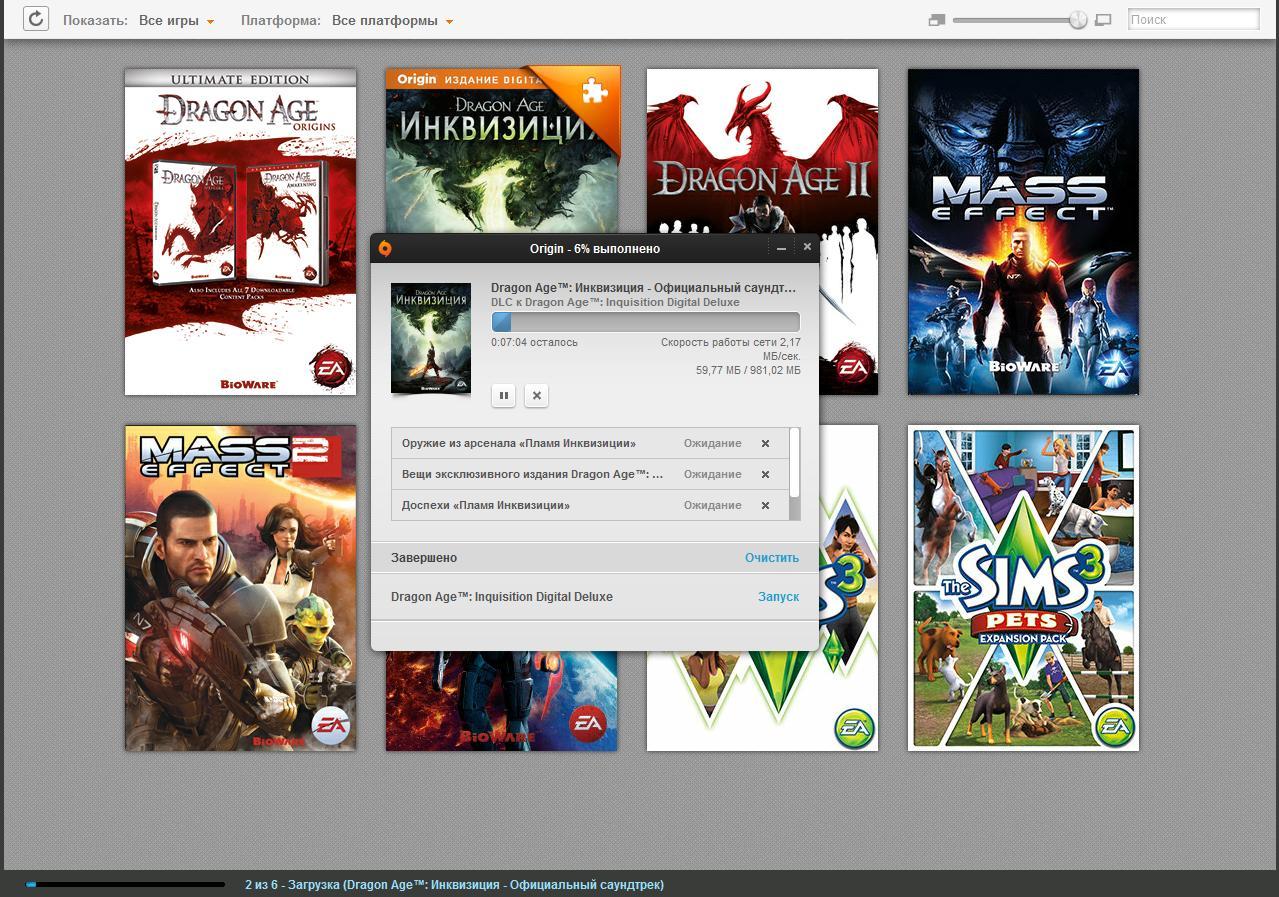The image size is (1279, 897).
Task: Open Dragon Age Инквизиция game tile
Action: 503,150
